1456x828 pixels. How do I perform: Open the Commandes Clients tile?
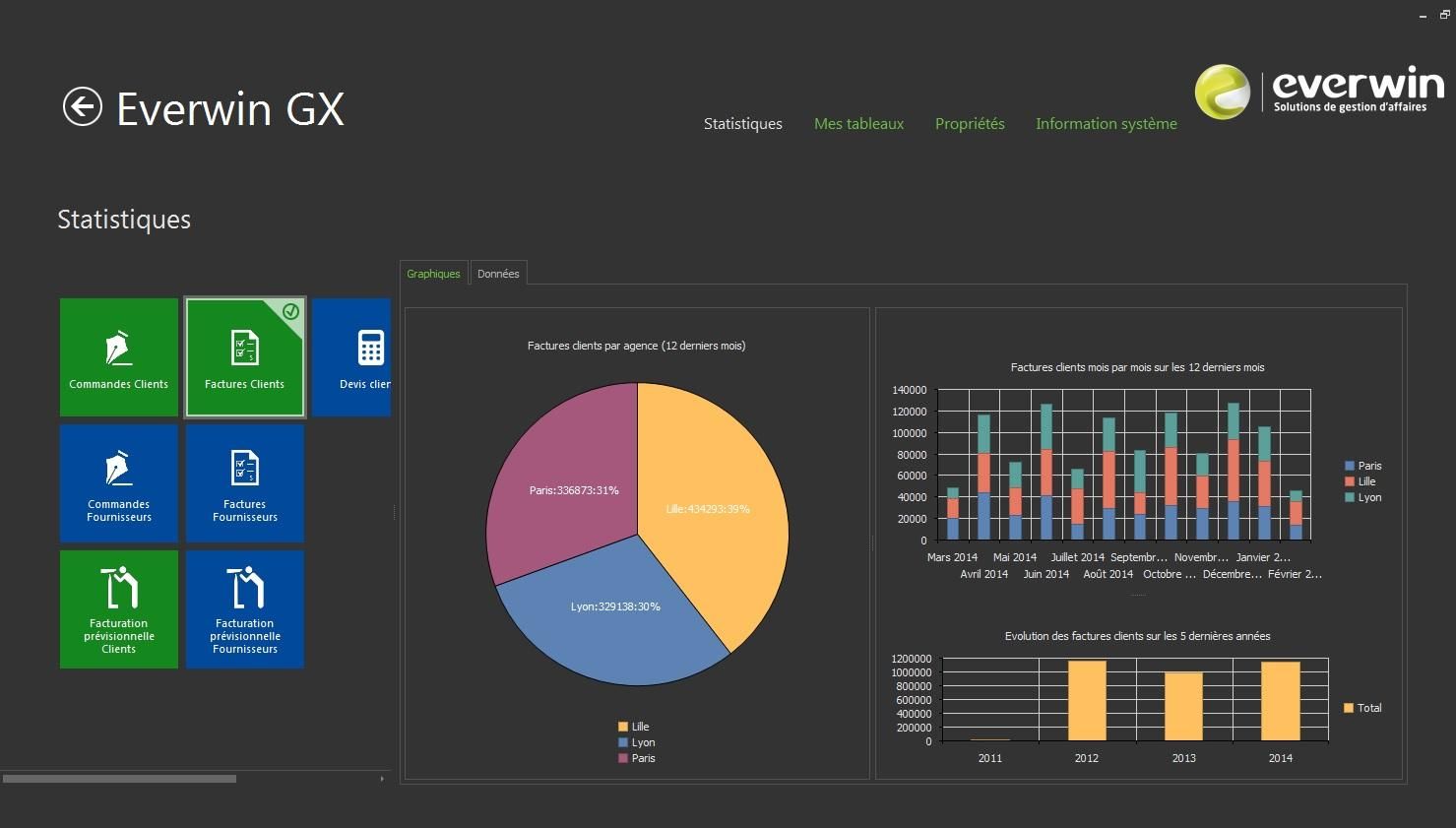pos(119,357)
